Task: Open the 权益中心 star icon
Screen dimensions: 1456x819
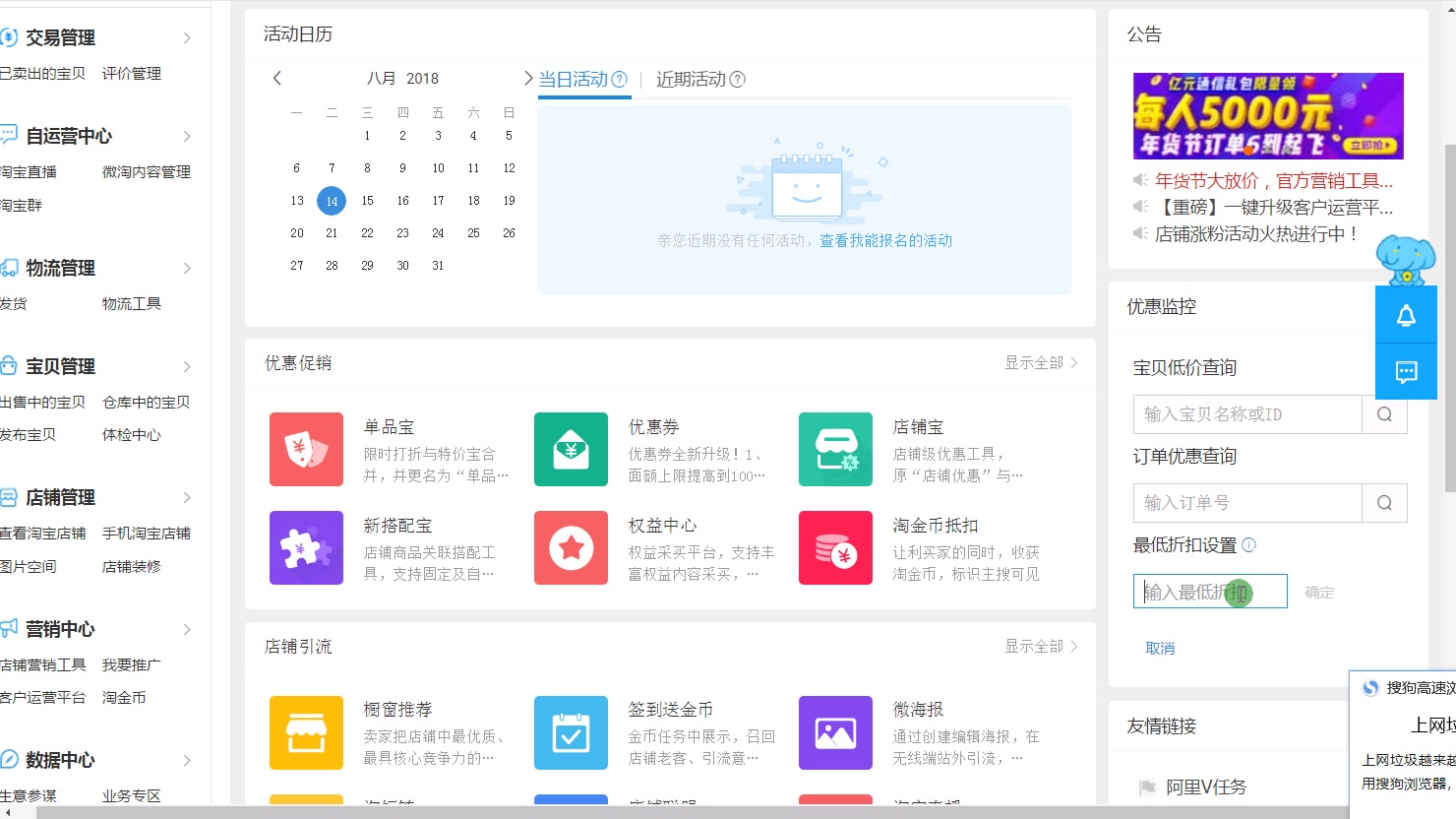Action: [571, 547]
